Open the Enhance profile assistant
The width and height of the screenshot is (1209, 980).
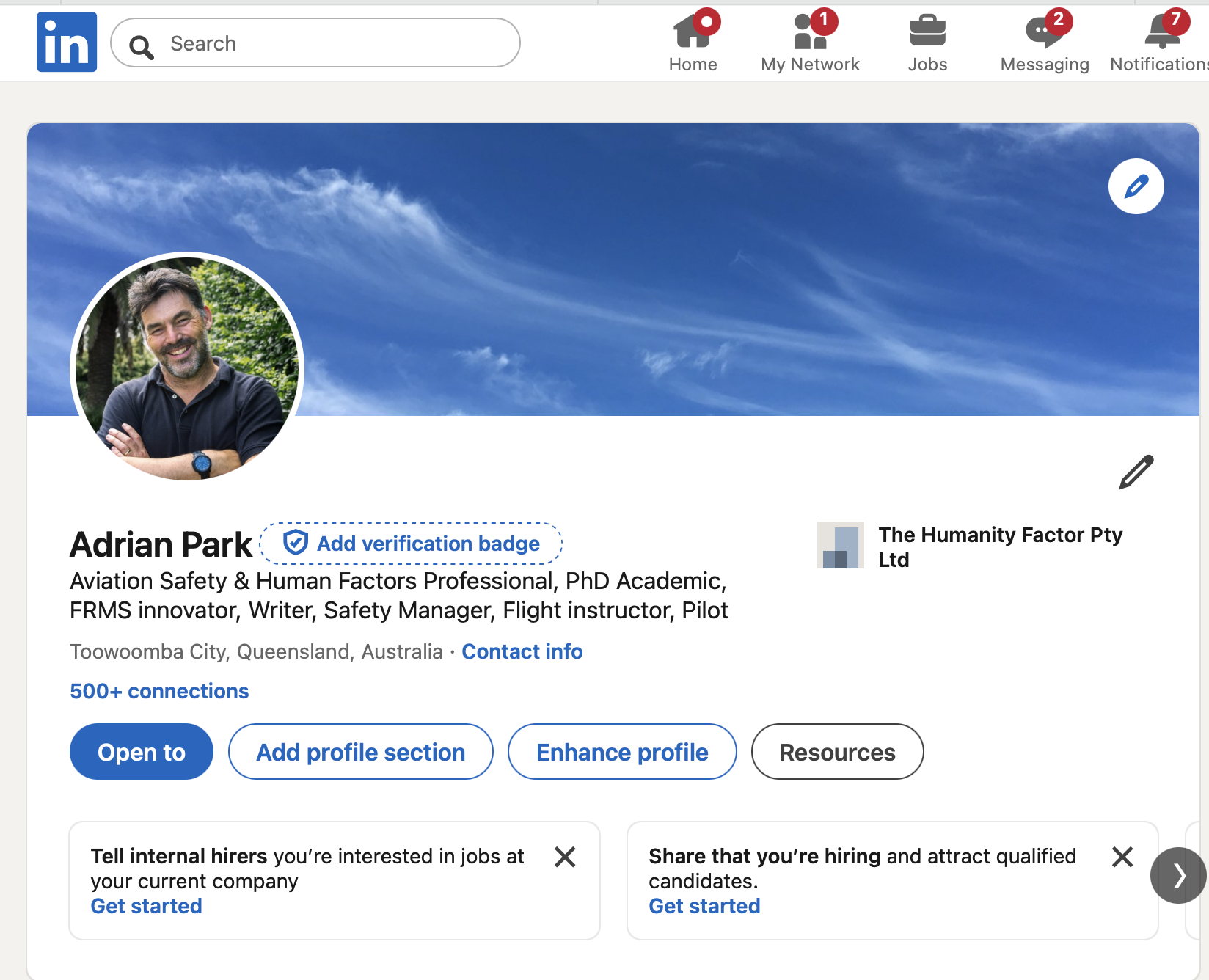621,751
